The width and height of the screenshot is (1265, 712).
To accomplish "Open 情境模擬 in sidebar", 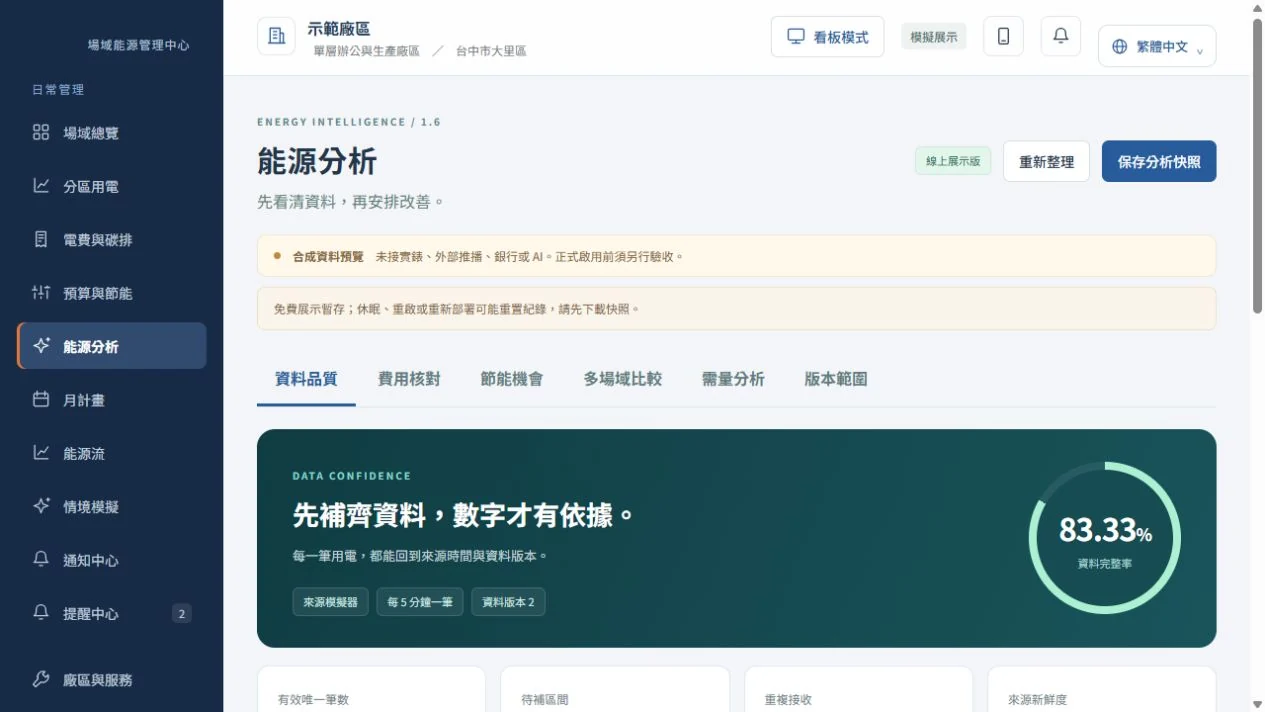I will (x=112, y=507).
